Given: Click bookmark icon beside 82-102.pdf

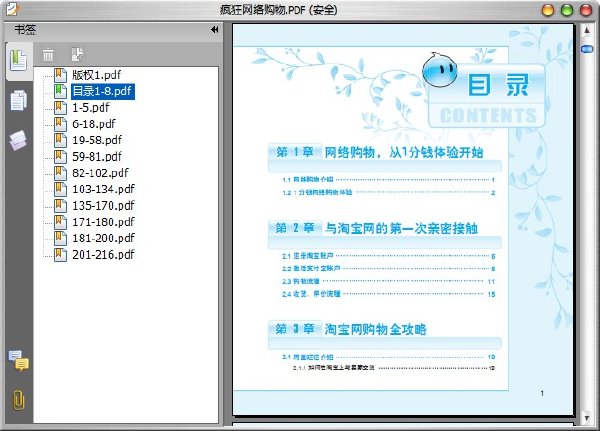Looking at the screenshot, I should [x=60, y=173].
